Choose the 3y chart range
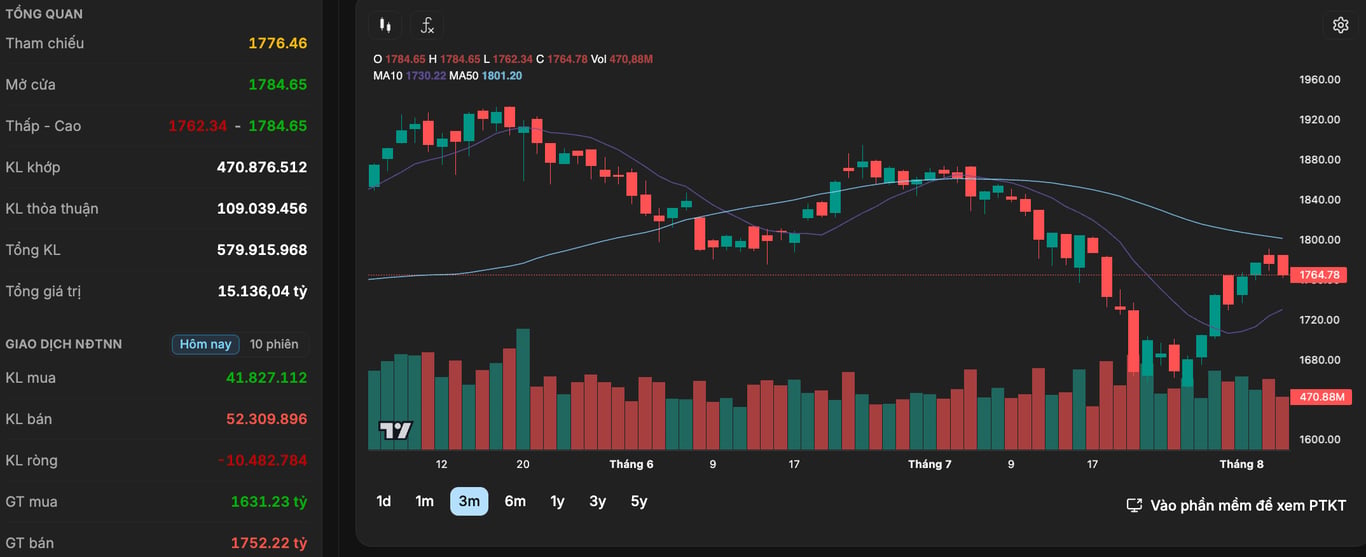 pyautogui.click(x=597, y=501)
